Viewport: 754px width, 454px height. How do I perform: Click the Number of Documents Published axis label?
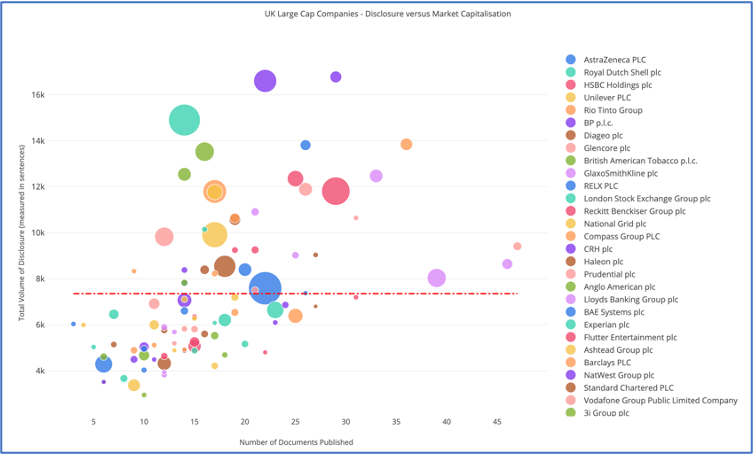click(296, 441)
